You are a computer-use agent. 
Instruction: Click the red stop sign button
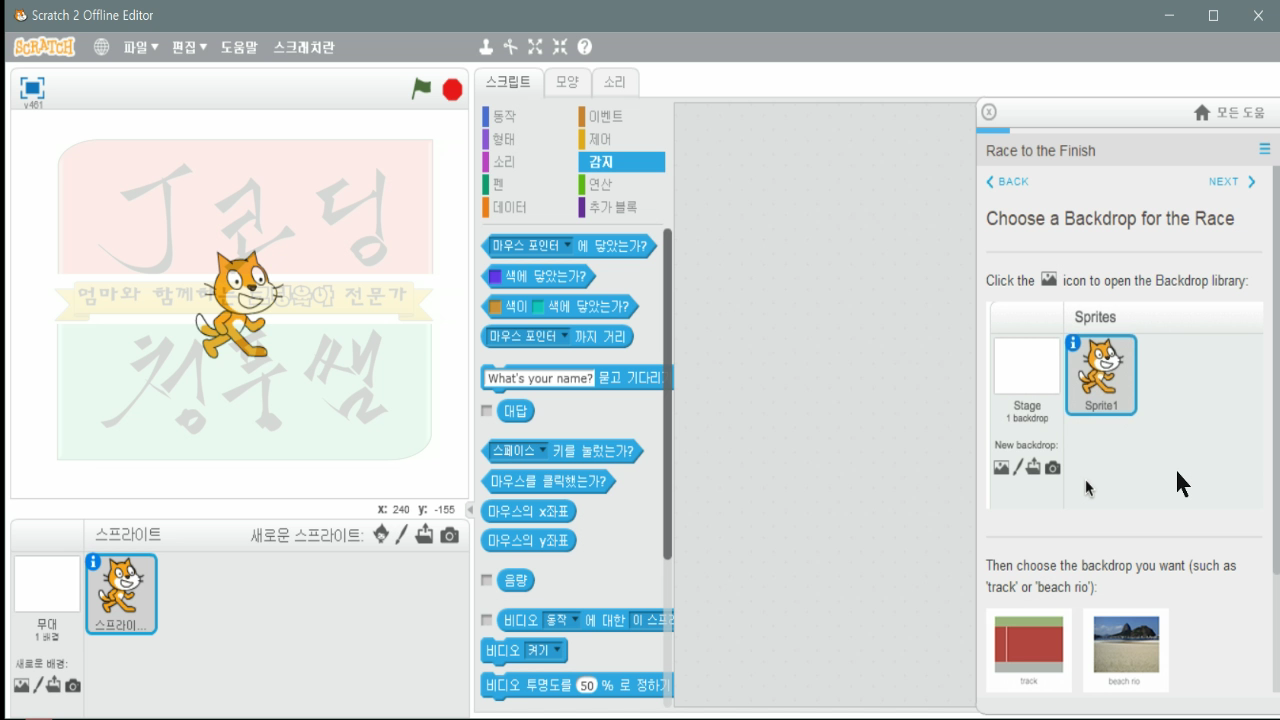point(452,90)
